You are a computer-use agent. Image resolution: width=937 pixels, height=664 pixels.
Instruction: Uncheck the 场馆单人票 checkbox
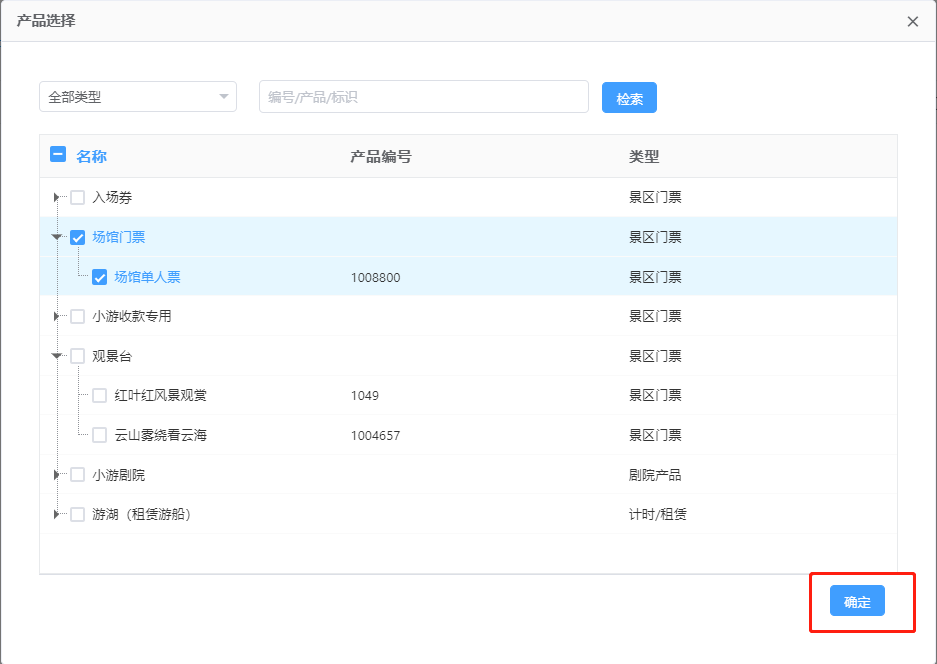pos(100,277)
